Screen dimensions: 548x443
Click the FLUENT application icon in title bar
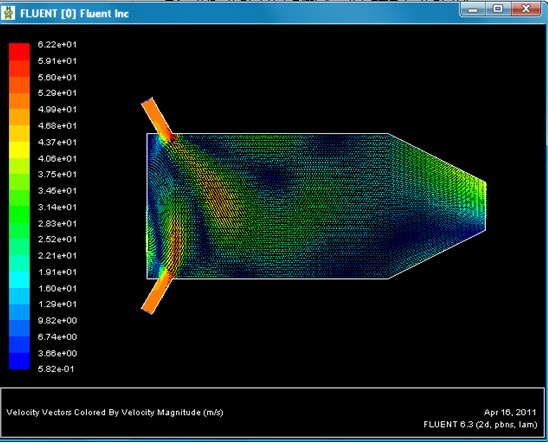8,13
